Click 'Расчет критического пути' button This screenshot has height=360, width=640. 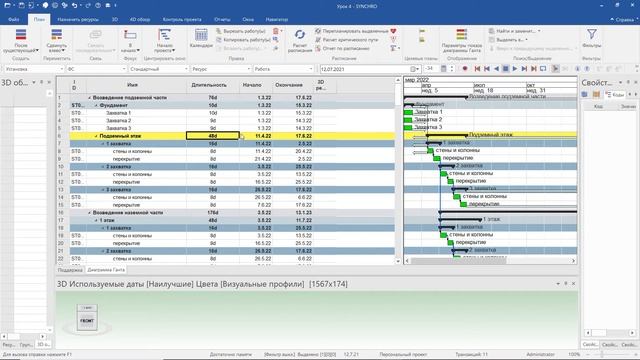347,40
